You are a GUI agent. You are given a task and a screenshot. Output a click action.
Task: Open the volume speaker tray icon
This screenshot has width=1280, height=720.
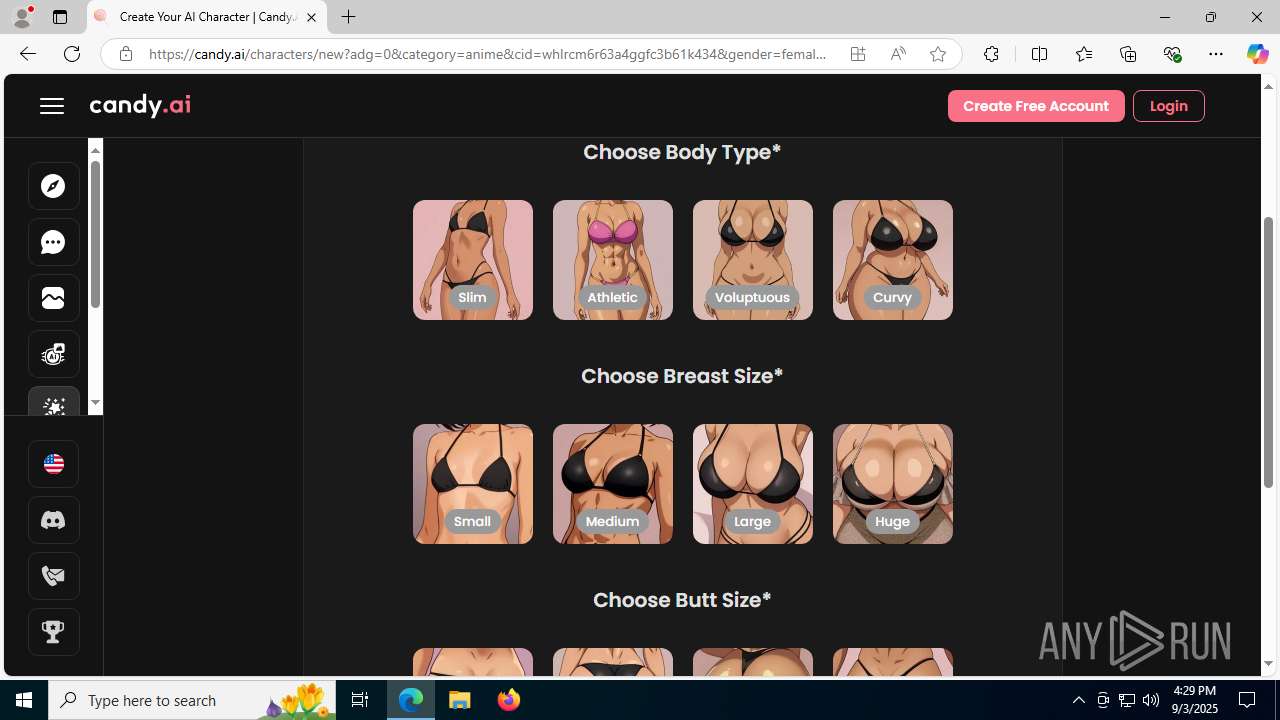click(1151, 700)
